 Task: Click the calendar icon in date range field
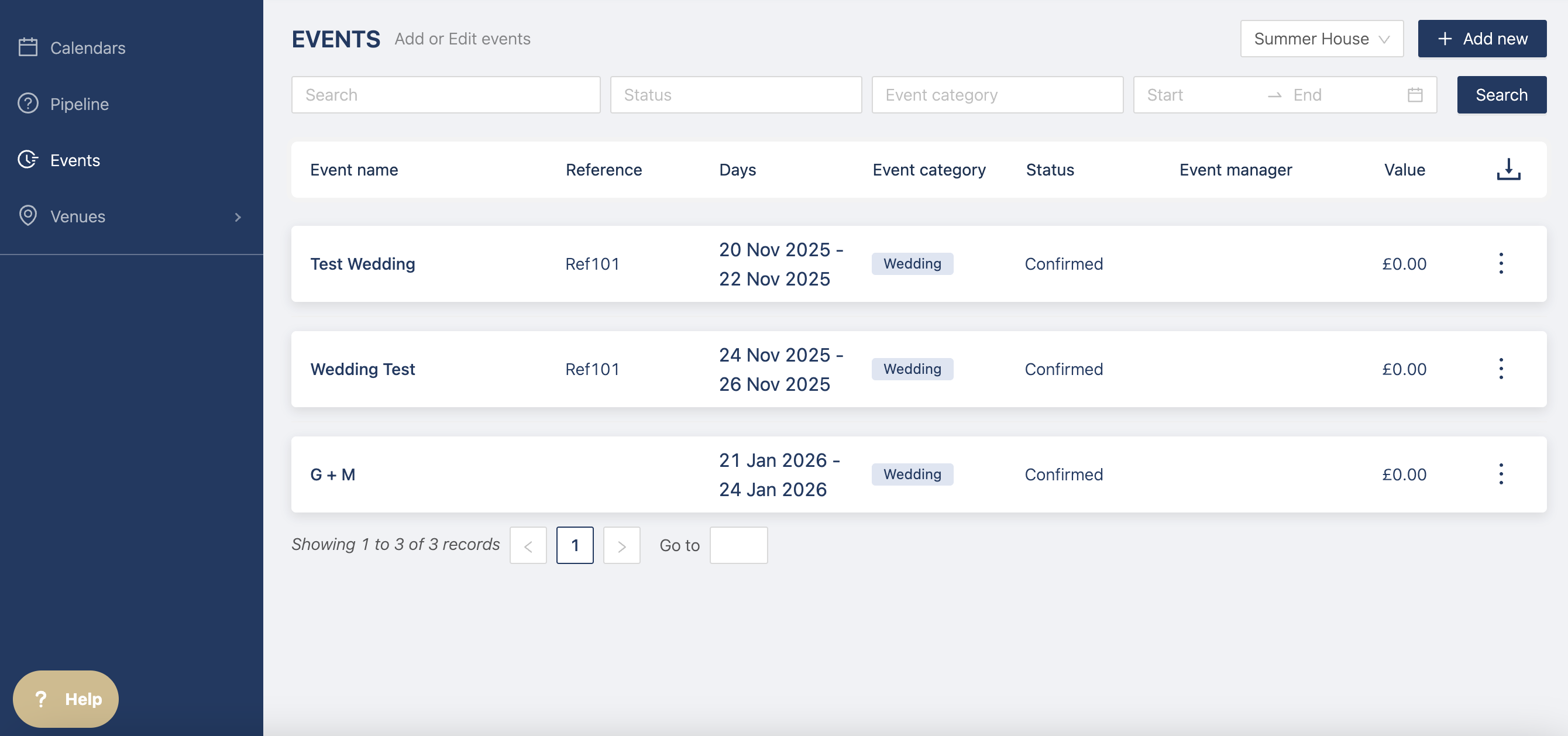pyautogui.click(x=1415, y=95)
